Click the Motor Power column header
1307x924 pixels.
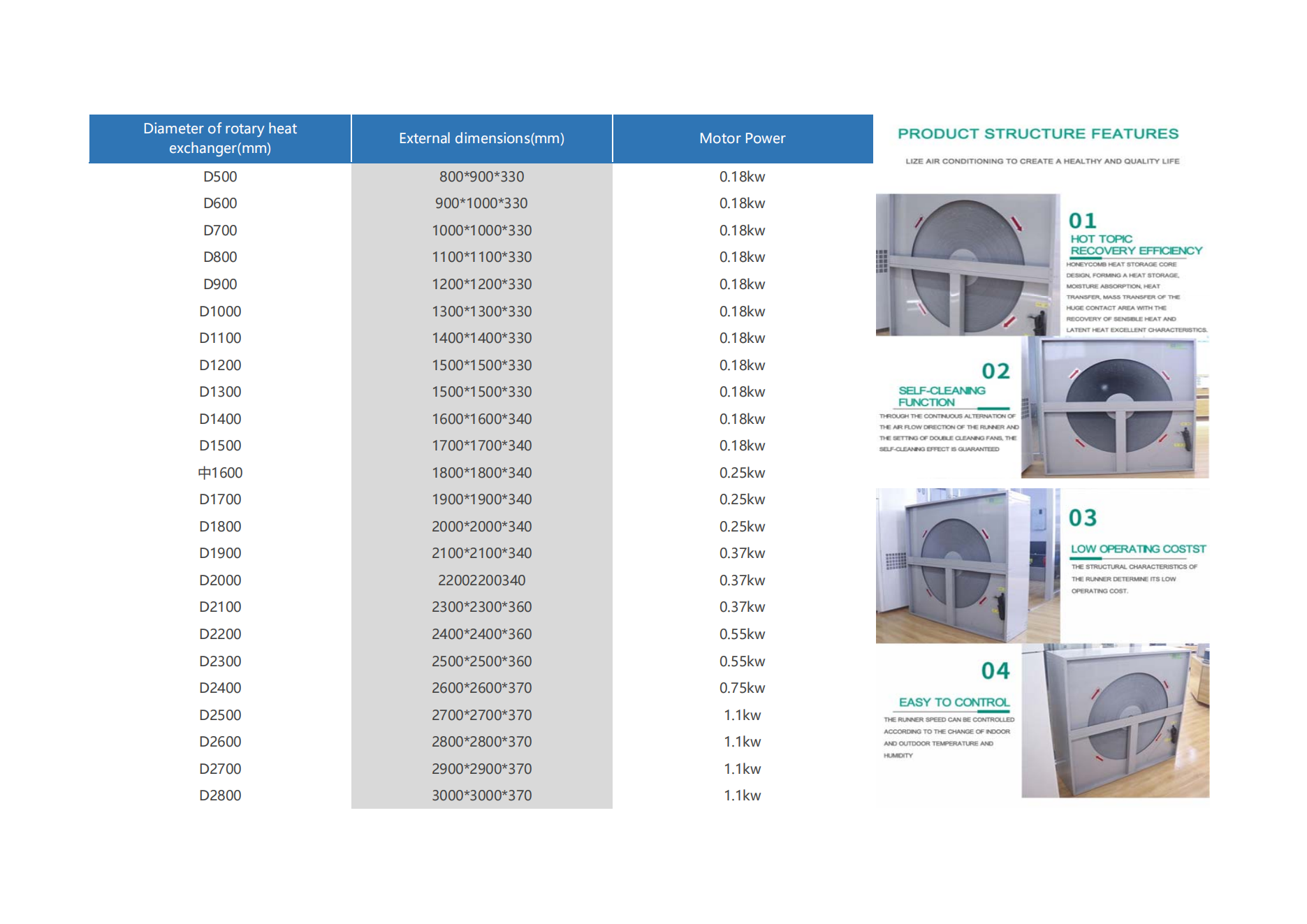[x=742, y=138]
